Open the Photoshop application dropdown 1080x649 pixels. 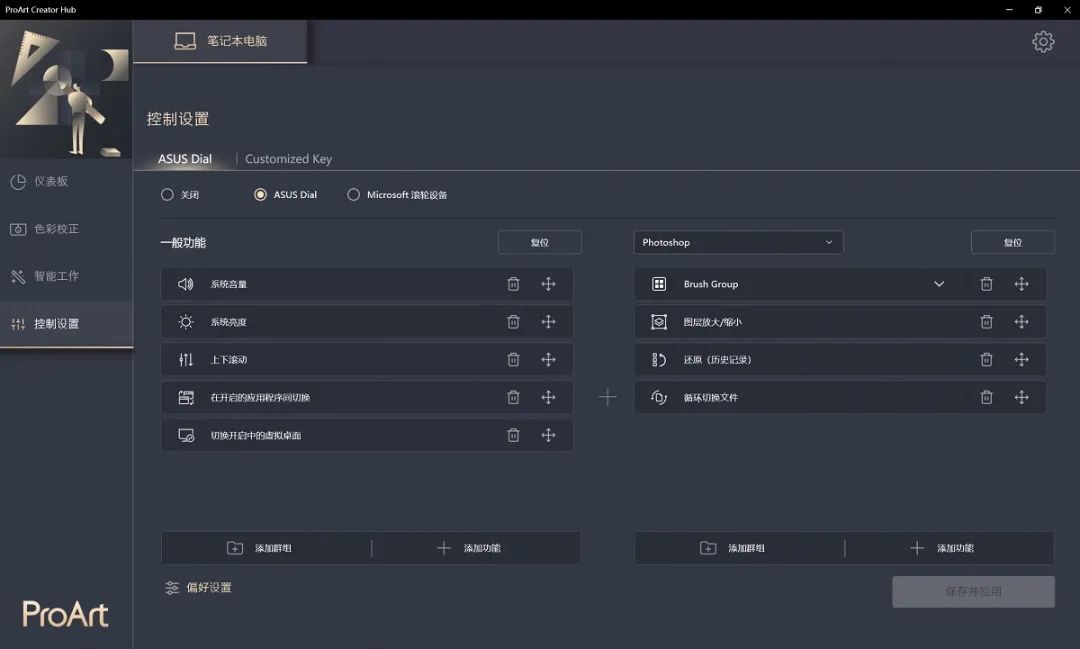(x=738, y=243)
